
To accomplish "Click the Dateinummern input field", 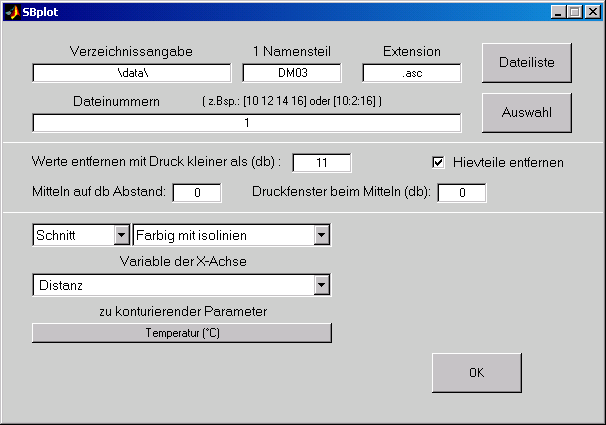I will point(246,123).
